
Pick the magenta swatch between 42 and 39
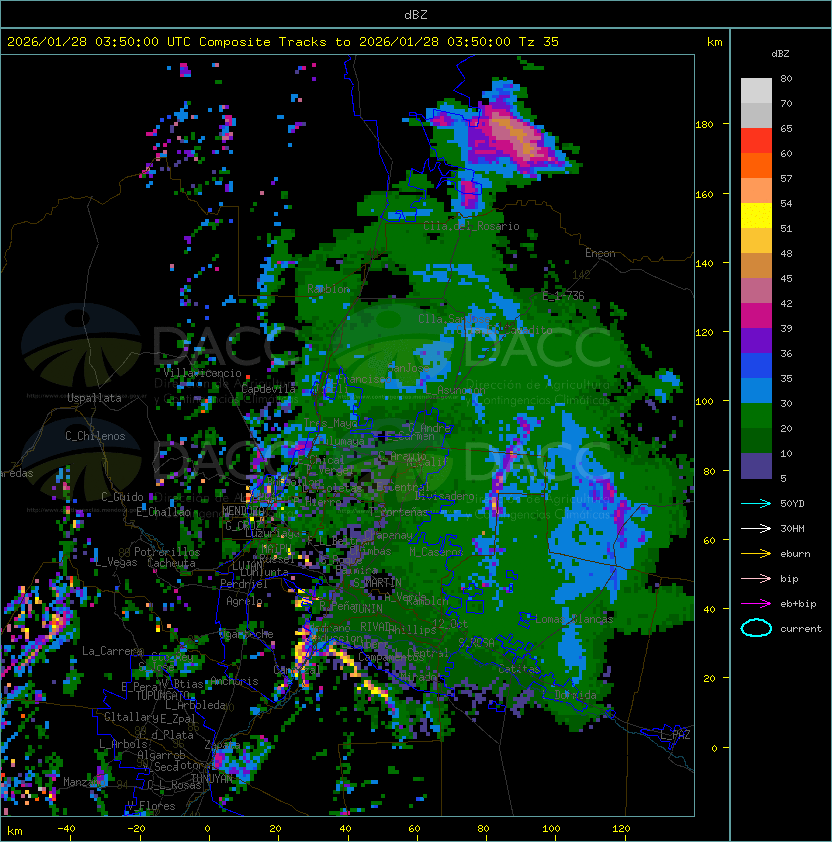[x=756, y=315]
